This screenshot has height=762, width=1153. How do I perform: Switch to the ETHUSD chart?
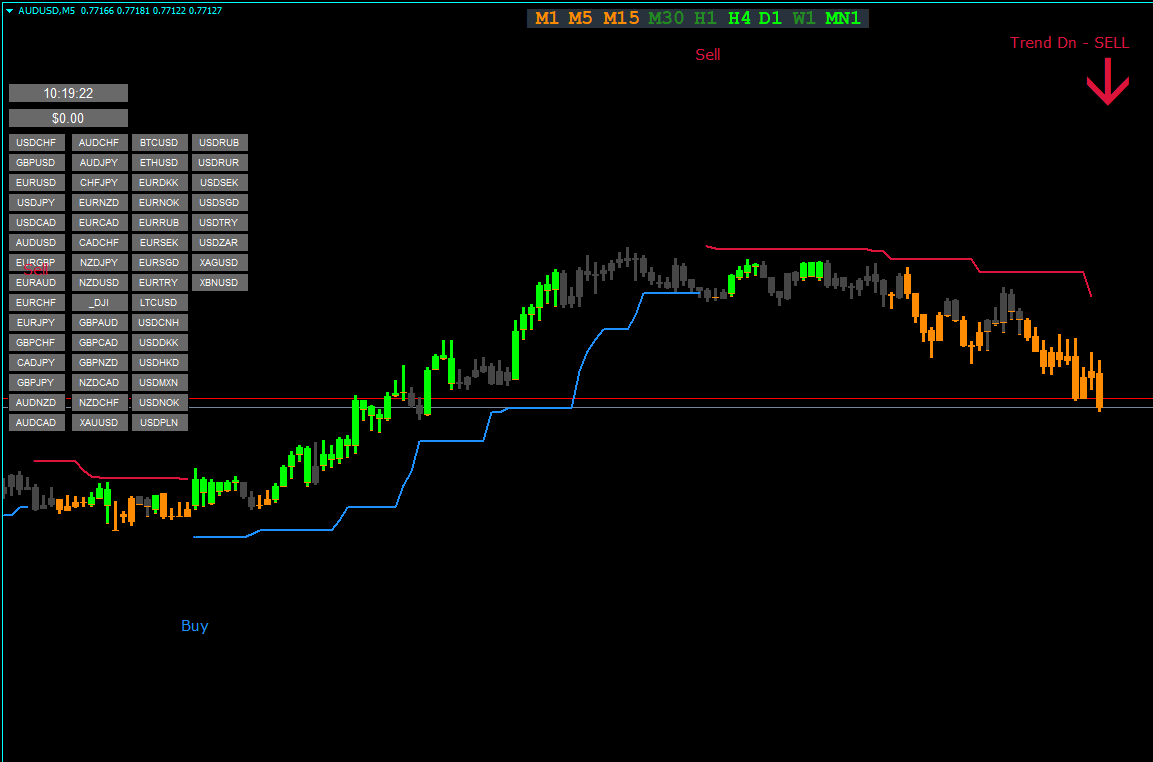[x=159, y=163]
